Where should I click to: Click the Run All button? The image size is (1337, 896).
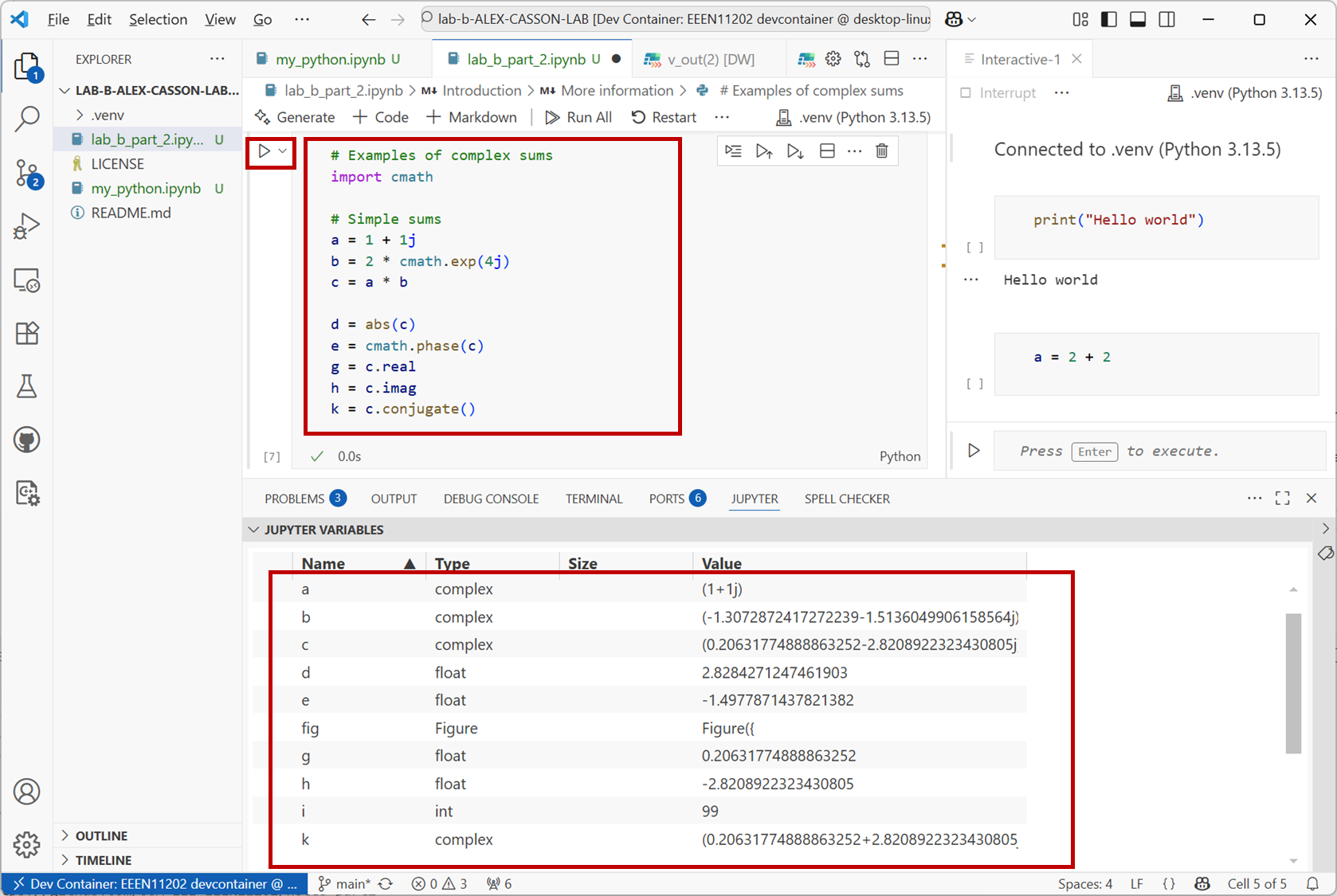coord(578,117)
